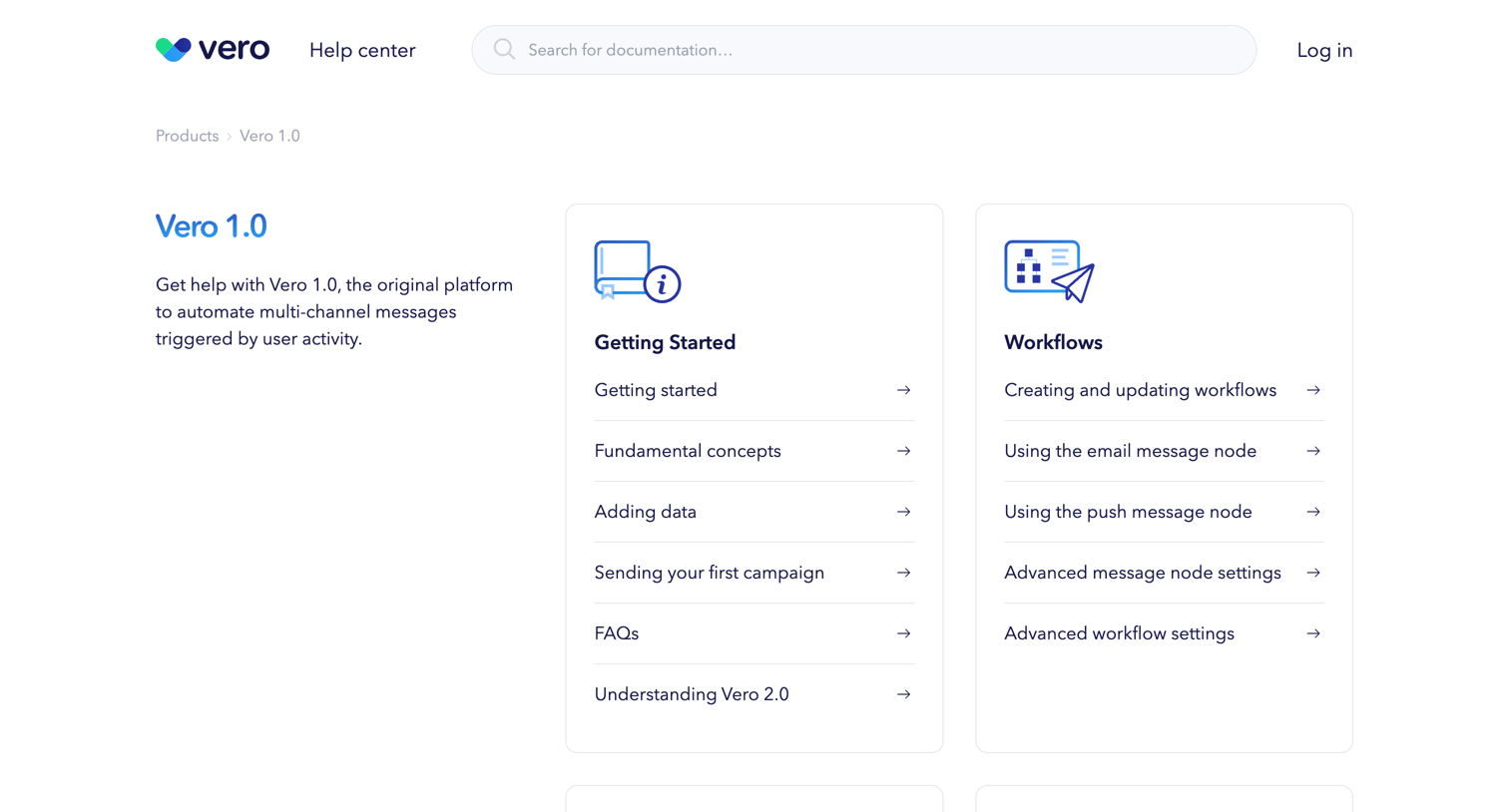1509x812 pixels.
Task: Click arrow beside Adding data
Action: (903, 512)
